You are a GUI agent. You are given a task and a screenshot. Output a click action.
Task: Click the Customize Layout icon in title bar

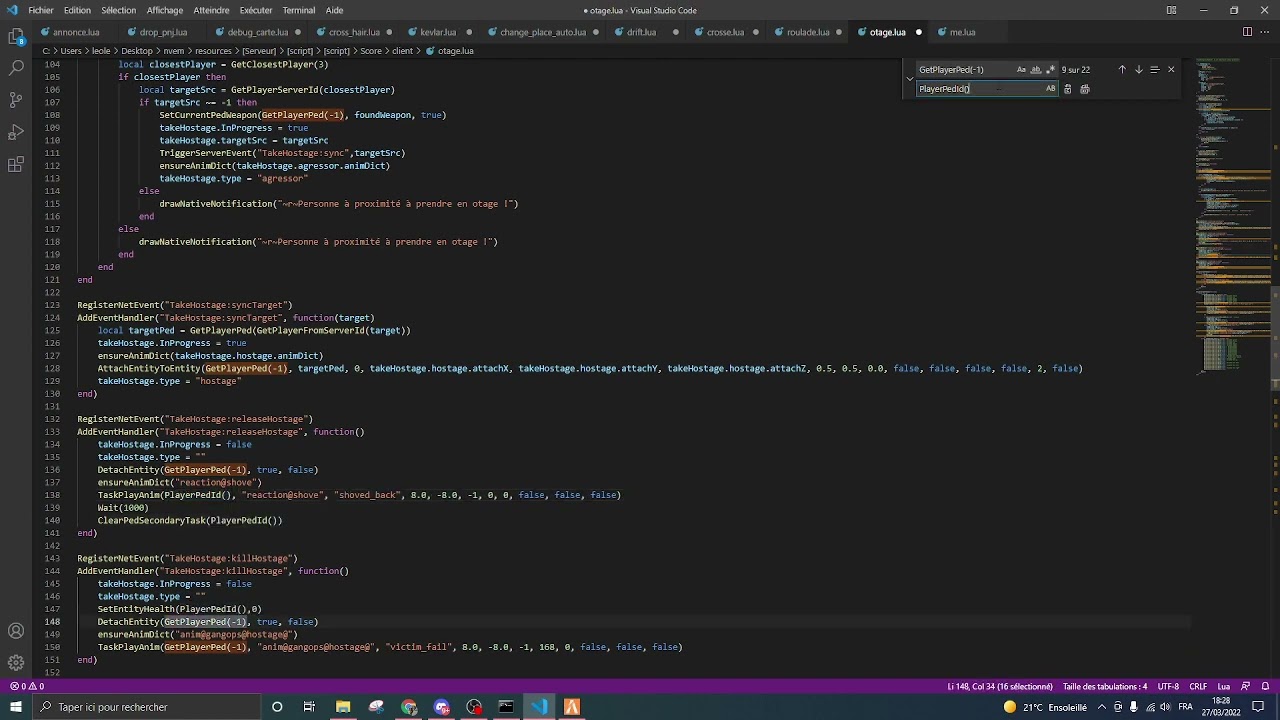point(1171,10)
